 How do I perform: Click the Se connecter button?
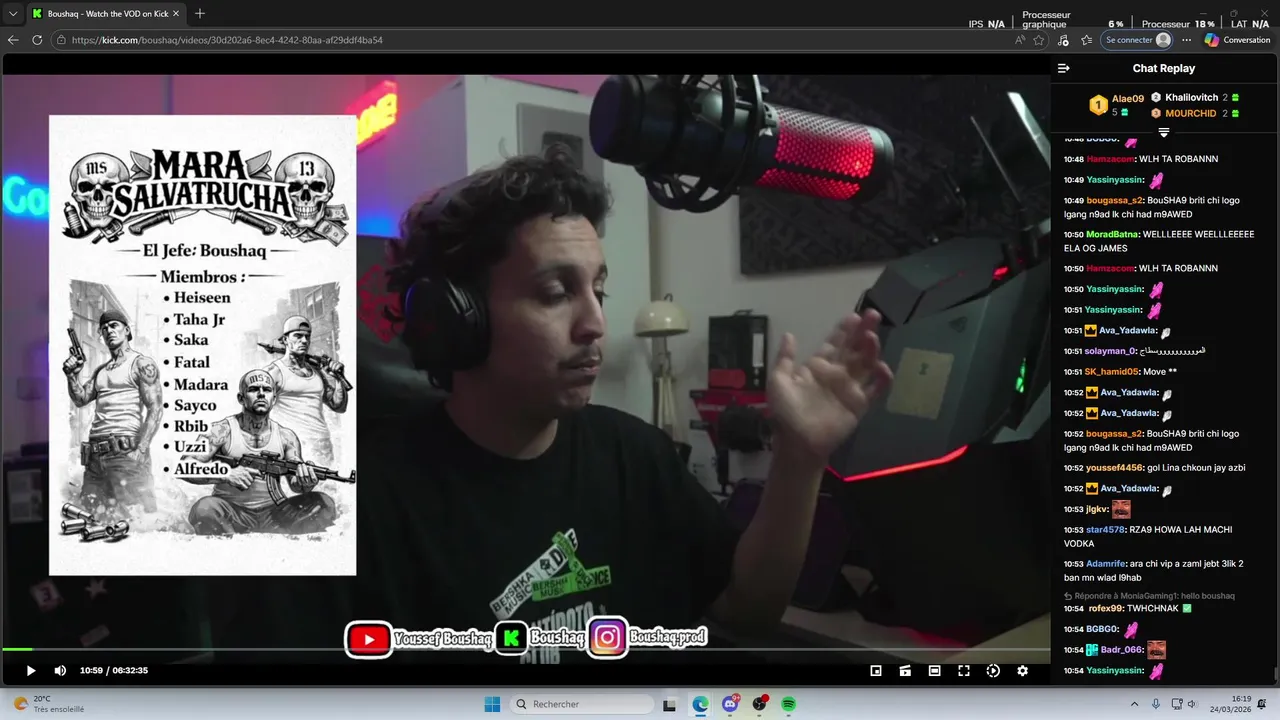(x=1137, y=40)
